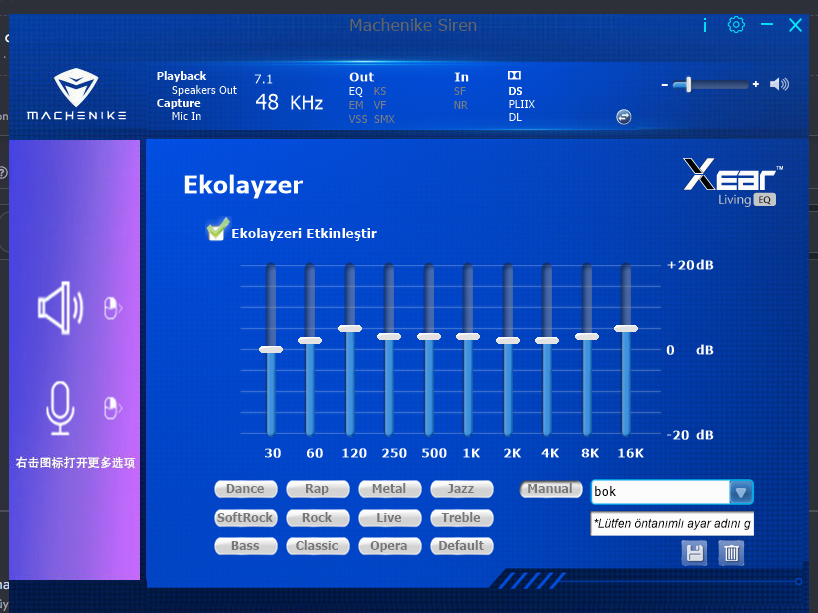
Task: Click the 8K band slider handle
Action: 587,336
